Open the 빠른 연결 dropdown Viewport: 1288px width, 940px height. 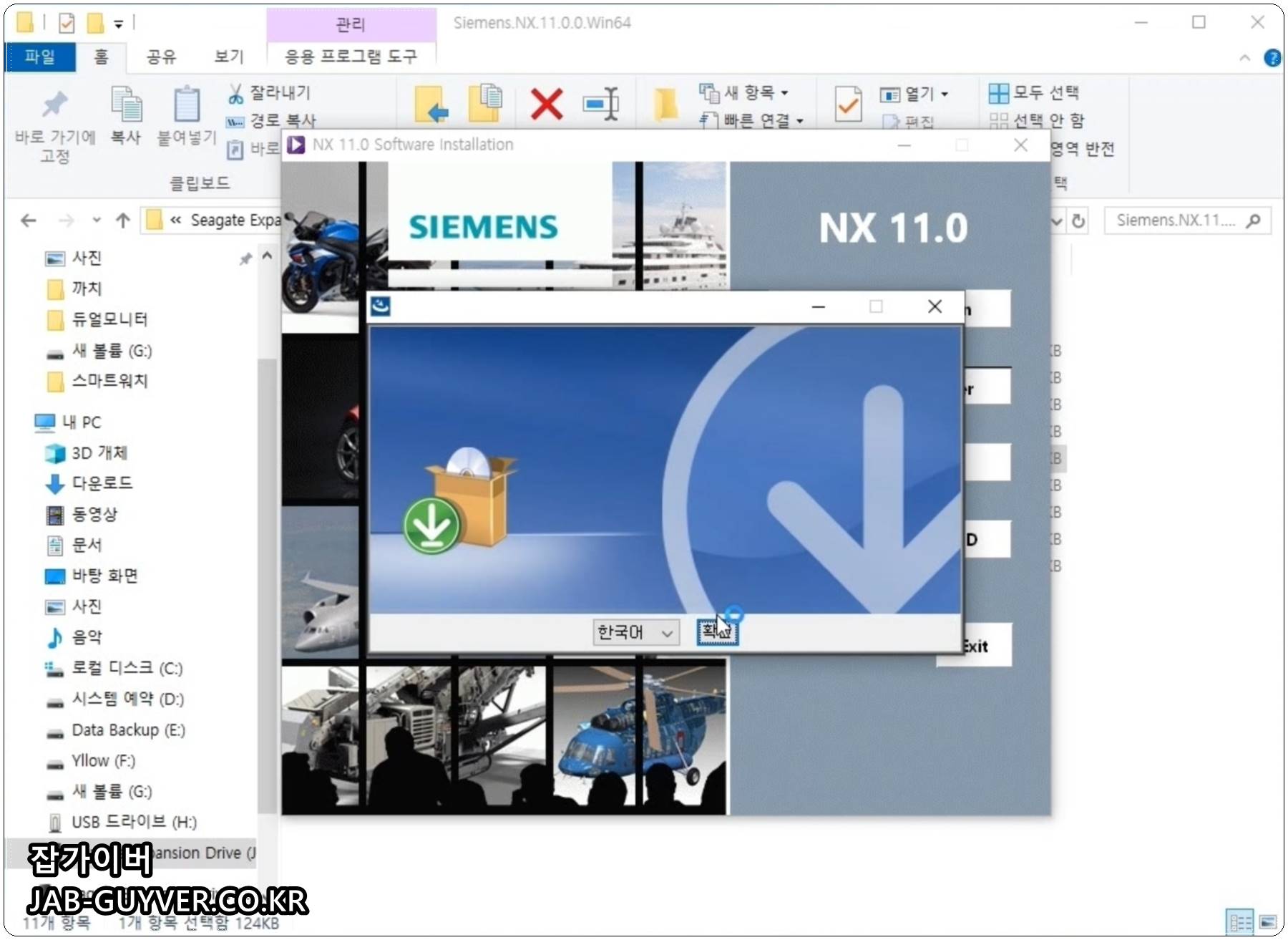coord(751,120)
